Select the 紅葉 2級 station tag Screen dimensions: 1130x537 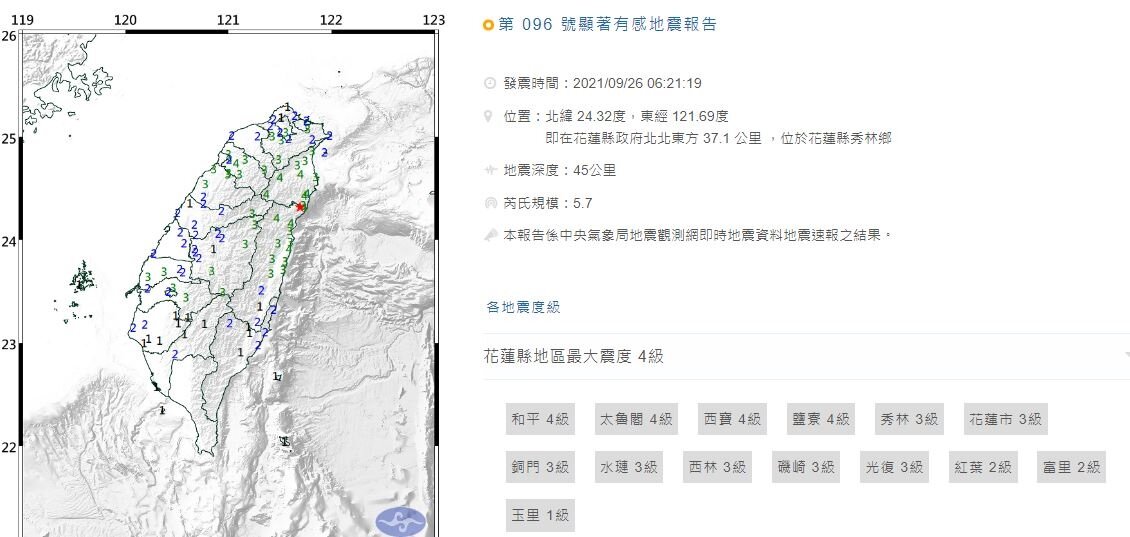(983, 467)
